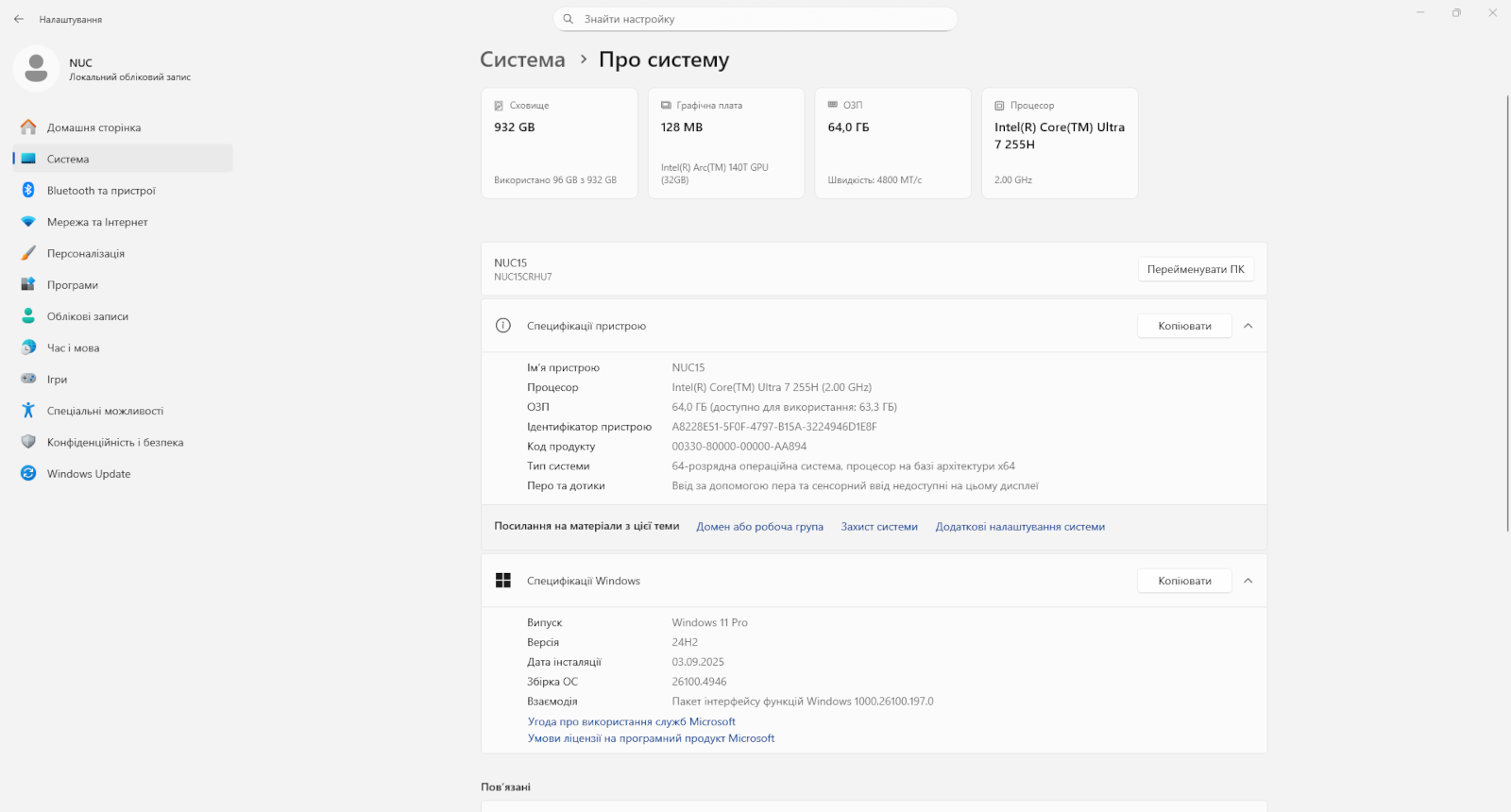Click the Мережа та Інтернет Wi-Fi icon
The width and height of the screenshot is (1511, 812).
pyautogui.click(x=28, y=222)
